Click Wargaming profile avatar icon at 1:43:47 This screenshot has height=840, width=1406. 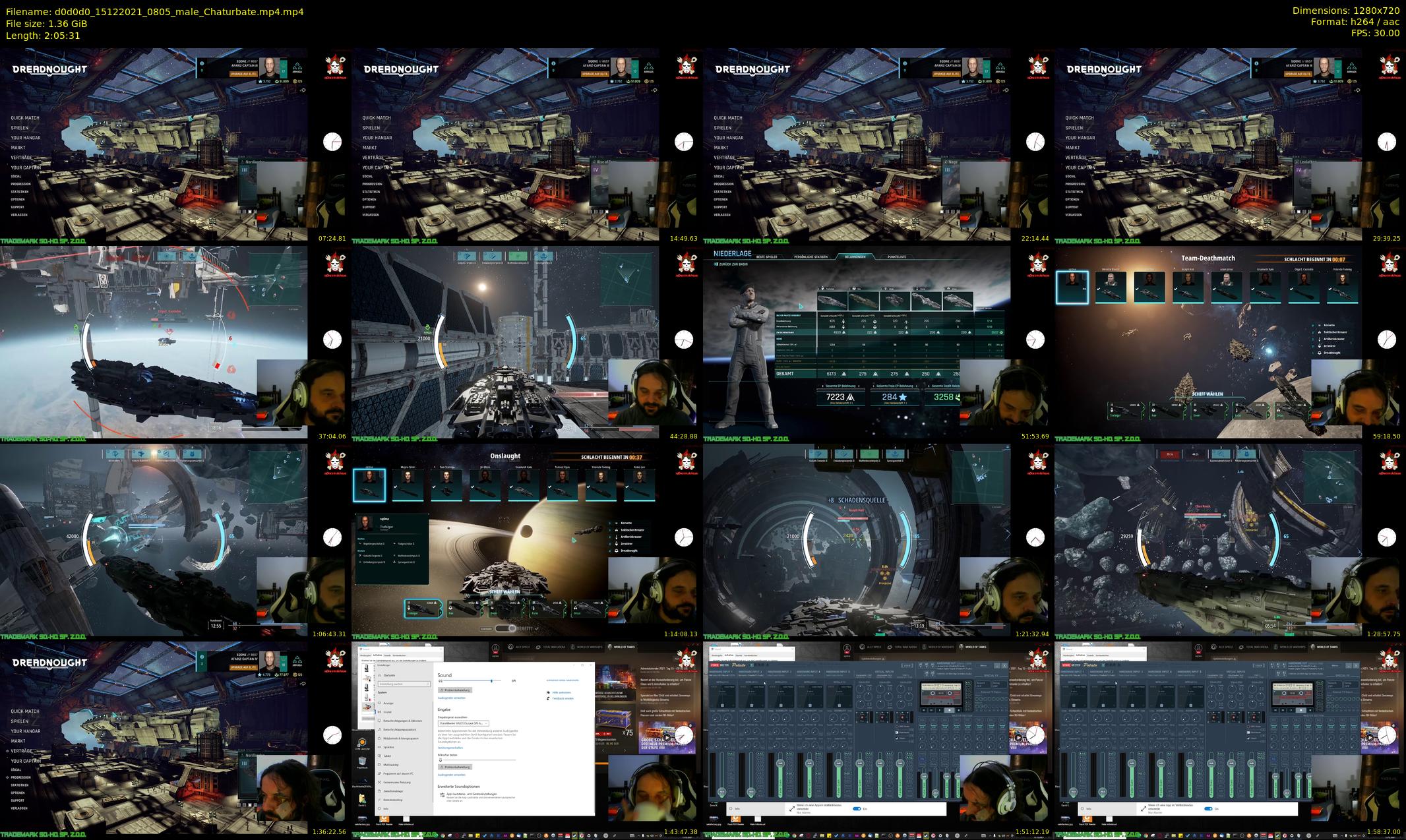tap(495, 648)
